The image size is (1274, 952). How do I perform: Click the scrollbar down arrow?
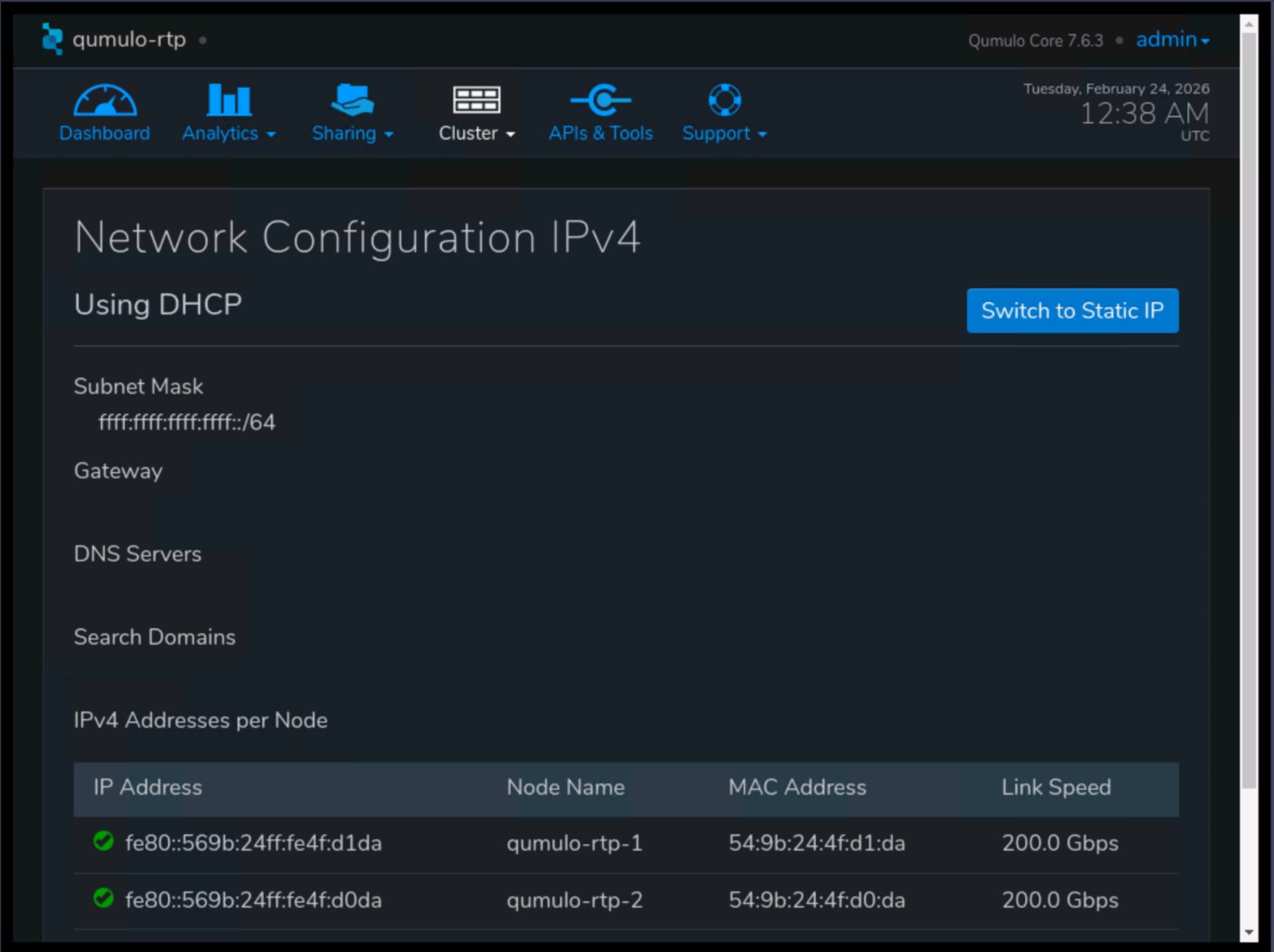click(x=1249, y=933)
